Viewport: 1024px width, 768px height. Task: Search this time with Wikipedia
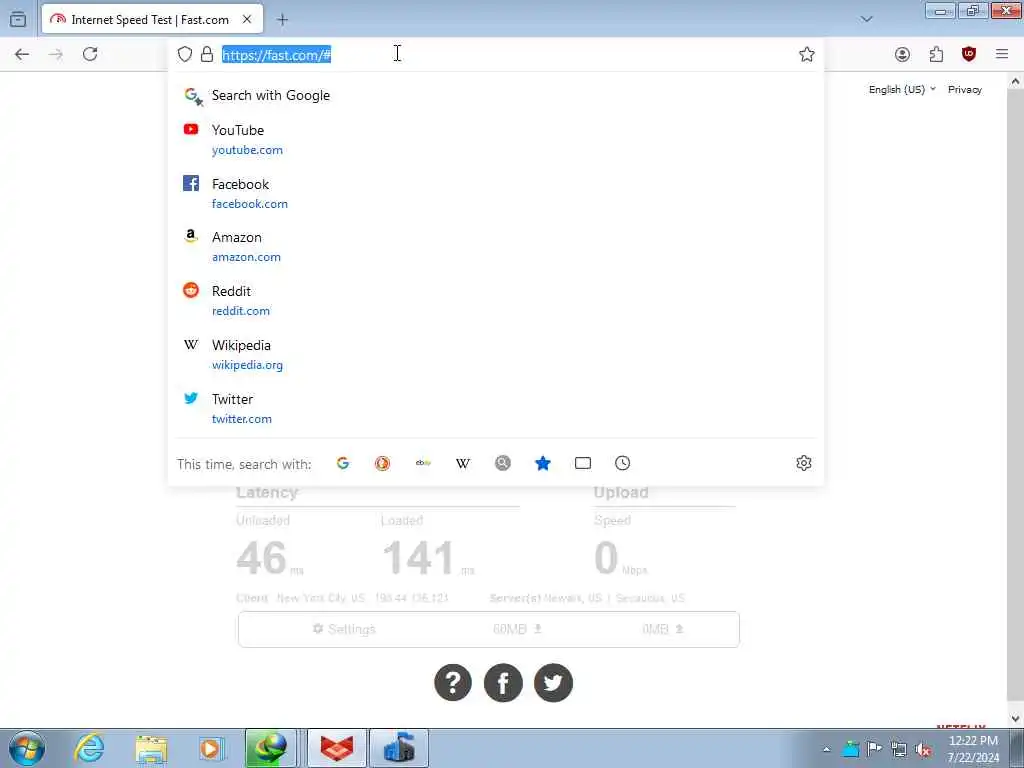tap(463, 463)
